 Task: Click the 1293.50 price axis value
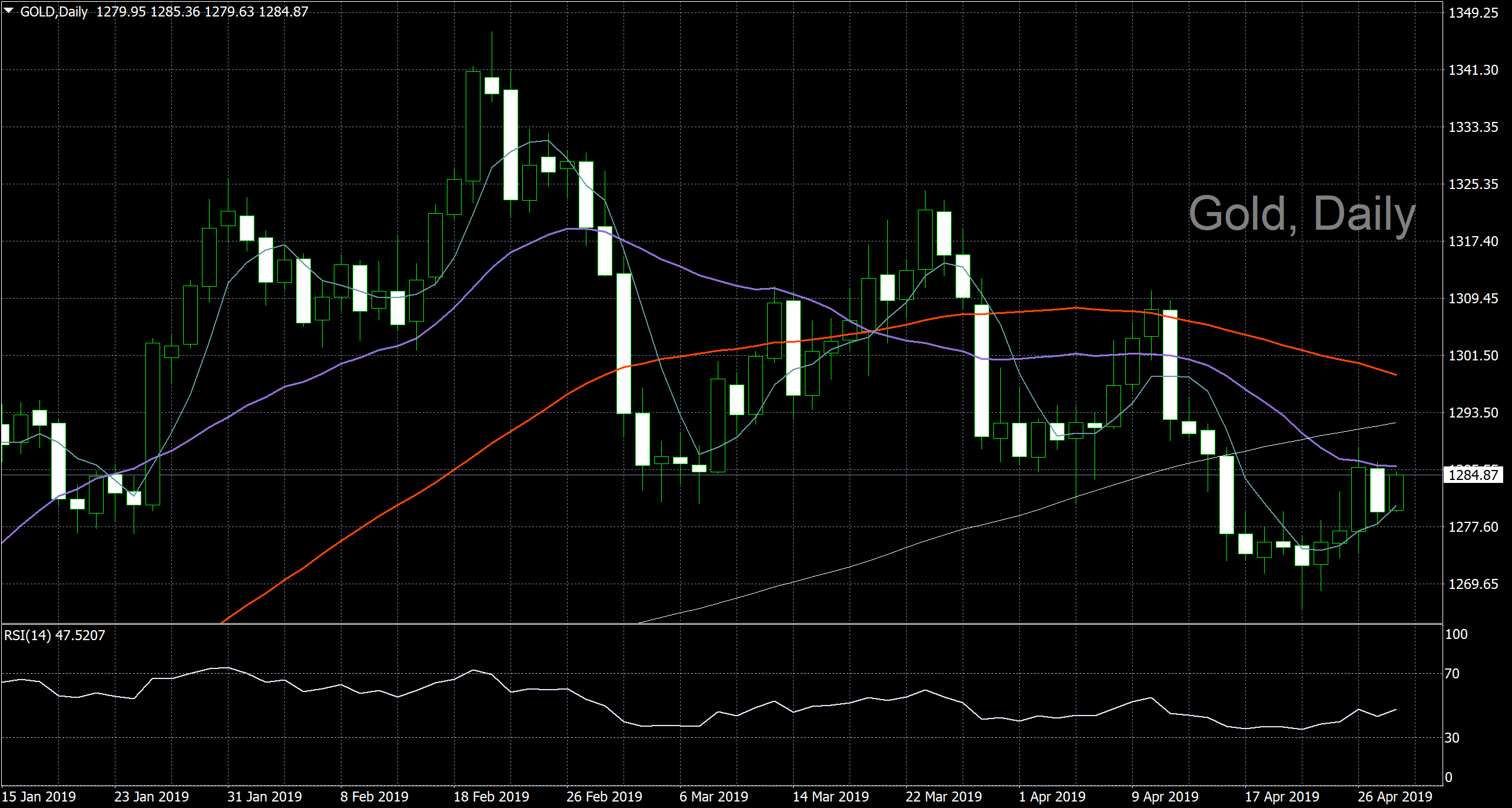1473,413
